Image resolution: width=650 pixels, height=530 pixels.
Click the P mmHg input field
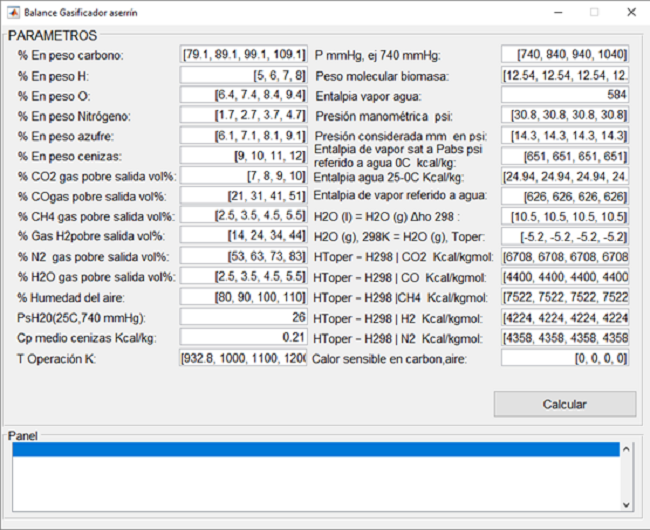coord(565,54)
